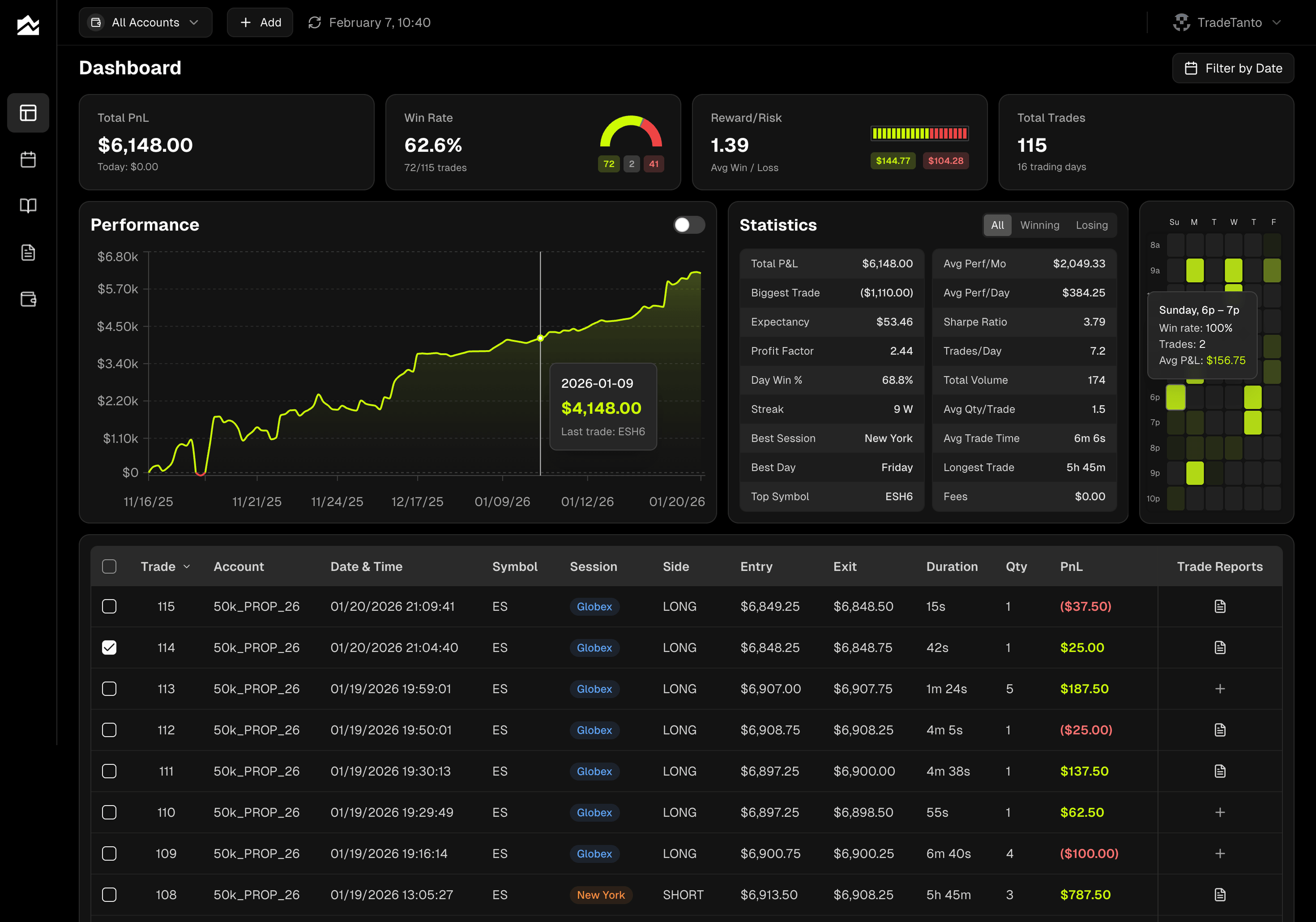Open the Dashboard layout sidebar icon

coord(28,112)
